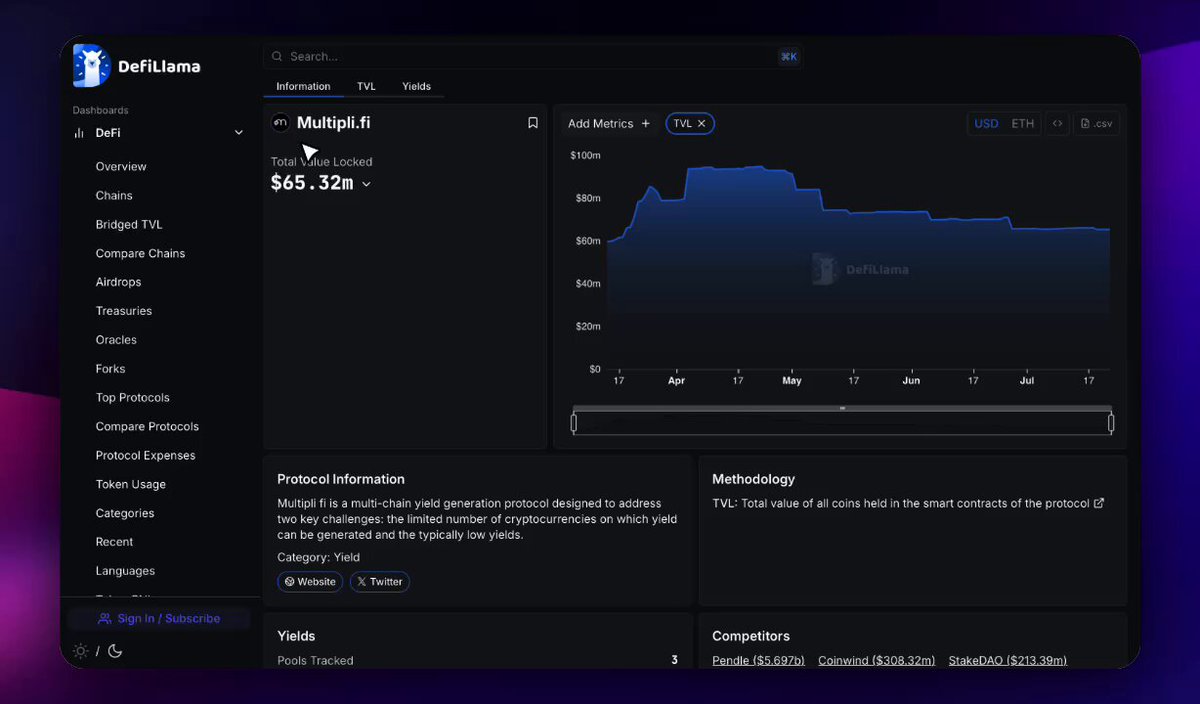Screen dimensions: 1200x704
Task: Download chart data as .csv
Action: (x=1096, y=124)
